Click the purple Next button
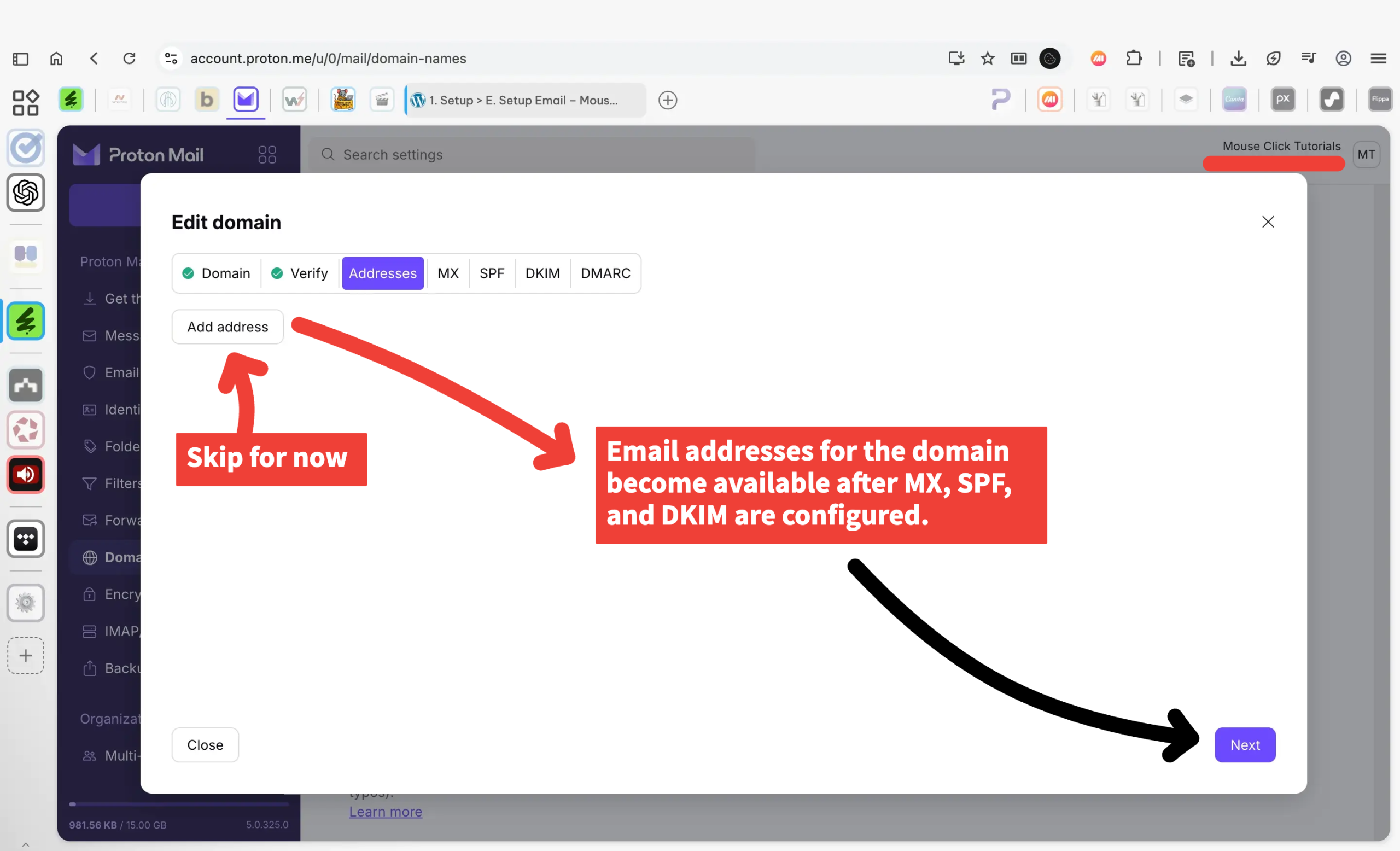Image resolution: width=1400 pixels, height=851 pixels. [x=1244, y=745]
